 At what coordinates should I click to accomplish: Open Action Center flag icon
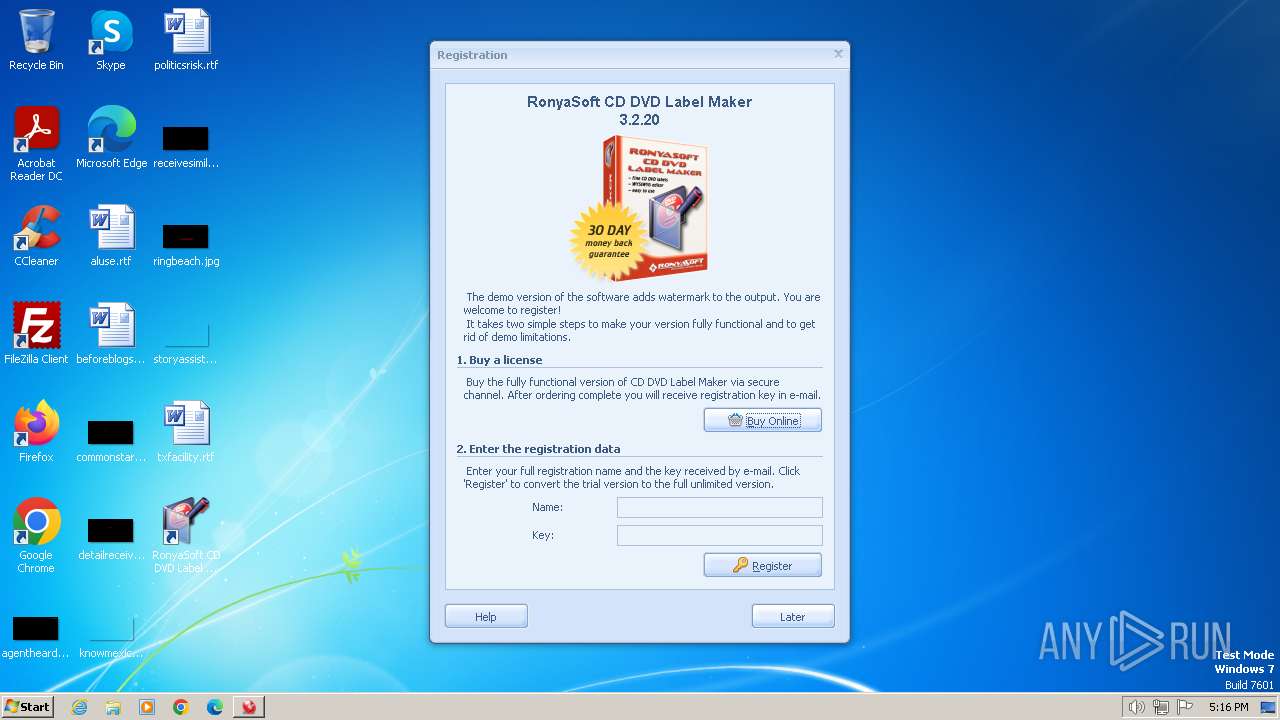(x=1186, y=707)
